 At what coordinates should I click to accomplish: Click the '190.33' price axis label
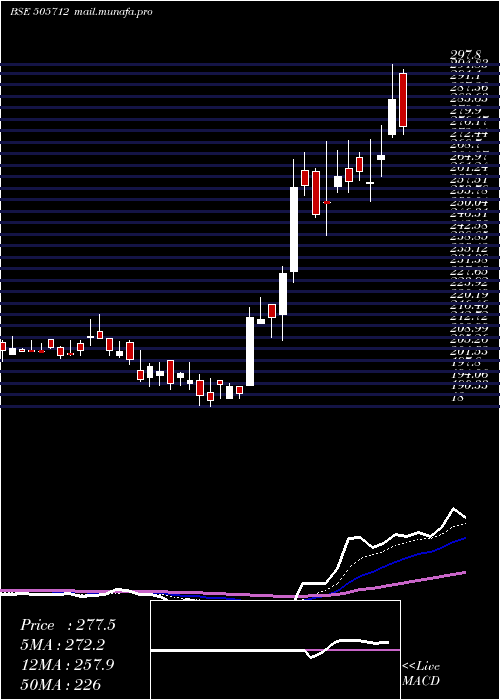pos(469,387)
